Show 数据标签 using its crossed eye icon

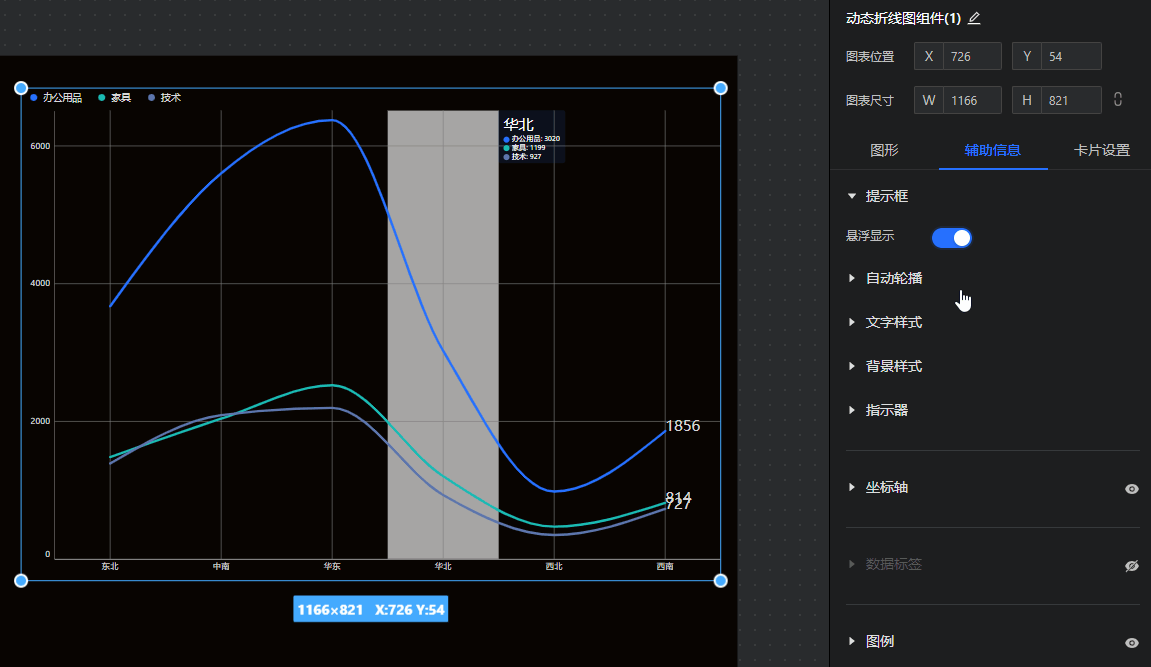1131,566
